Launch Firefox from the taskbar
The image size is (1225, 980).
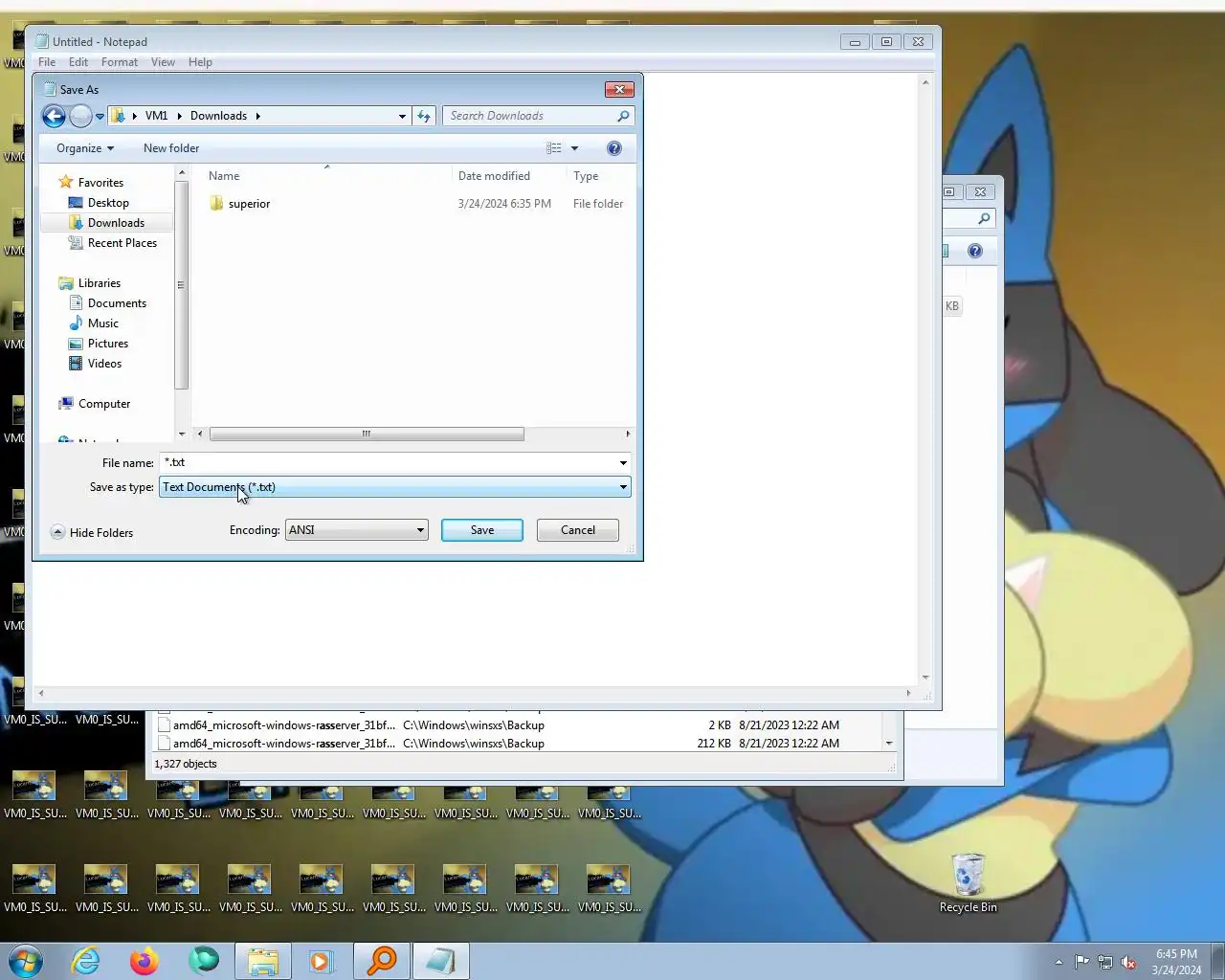click(145, 961)
